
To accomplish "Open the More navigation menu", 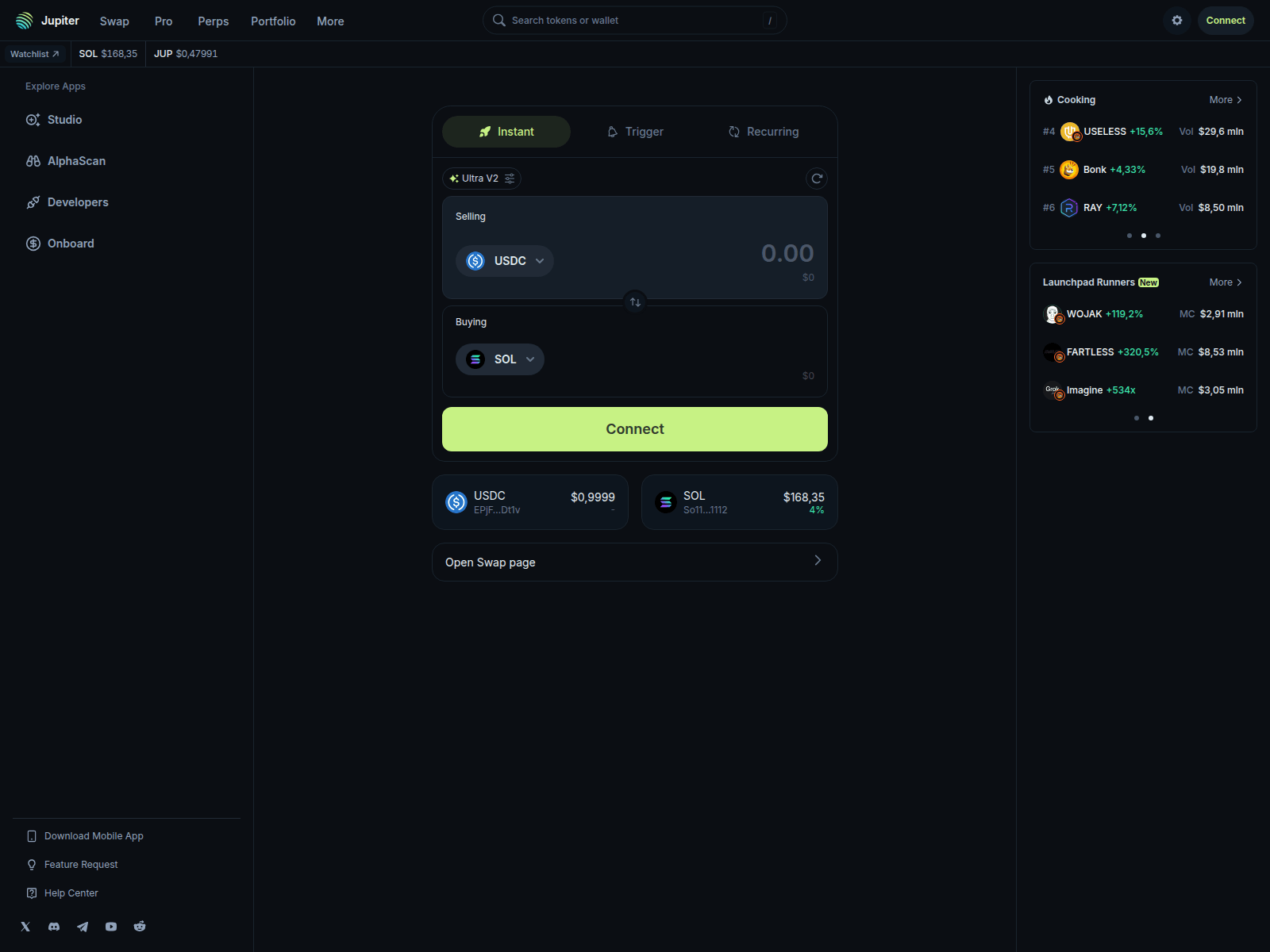I will pos(330,21).
